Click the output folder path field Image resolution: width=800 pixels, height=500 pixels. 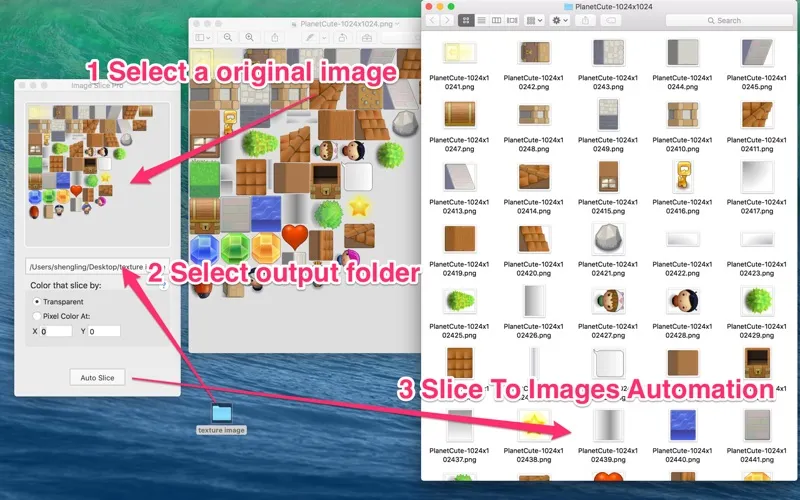click(97, 267)
